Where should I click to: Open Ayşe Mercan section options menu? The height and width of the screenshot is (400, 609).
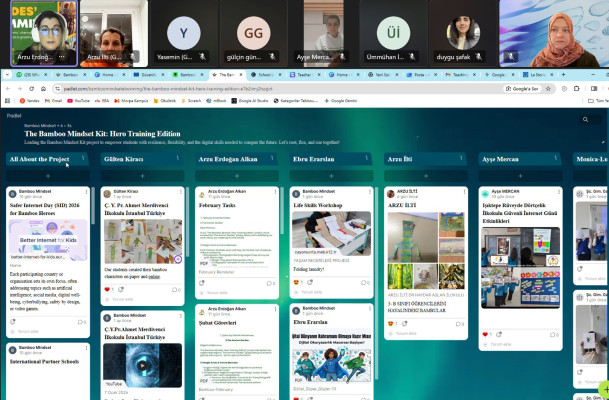click(x=555, y=158)
